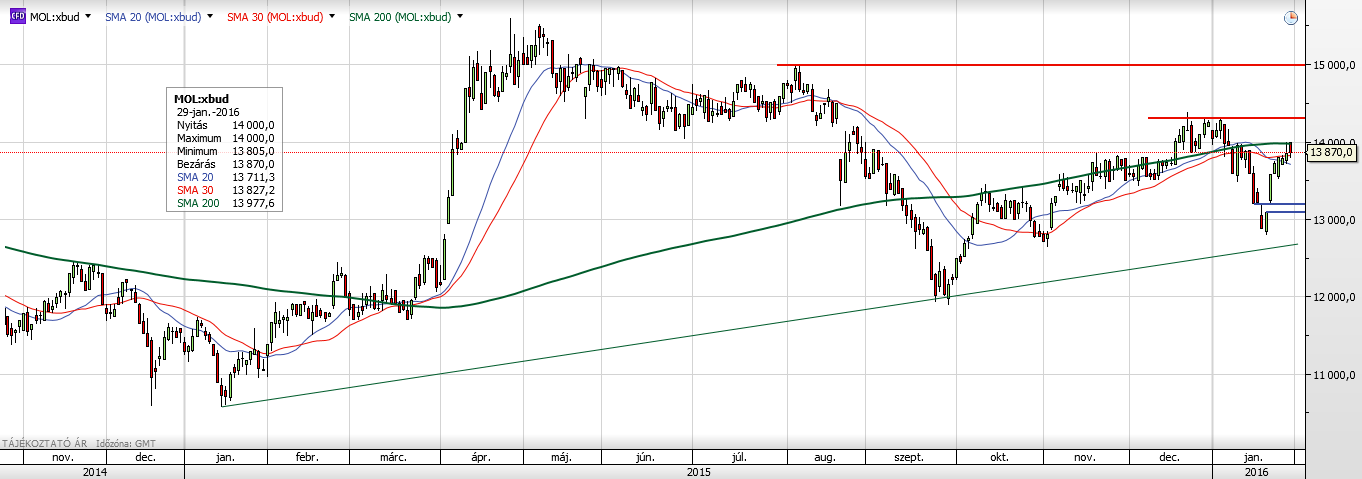
Task: Expand the SMA 30 (MOL:xbud) indicator menu
Action: [x=332, y=17]
